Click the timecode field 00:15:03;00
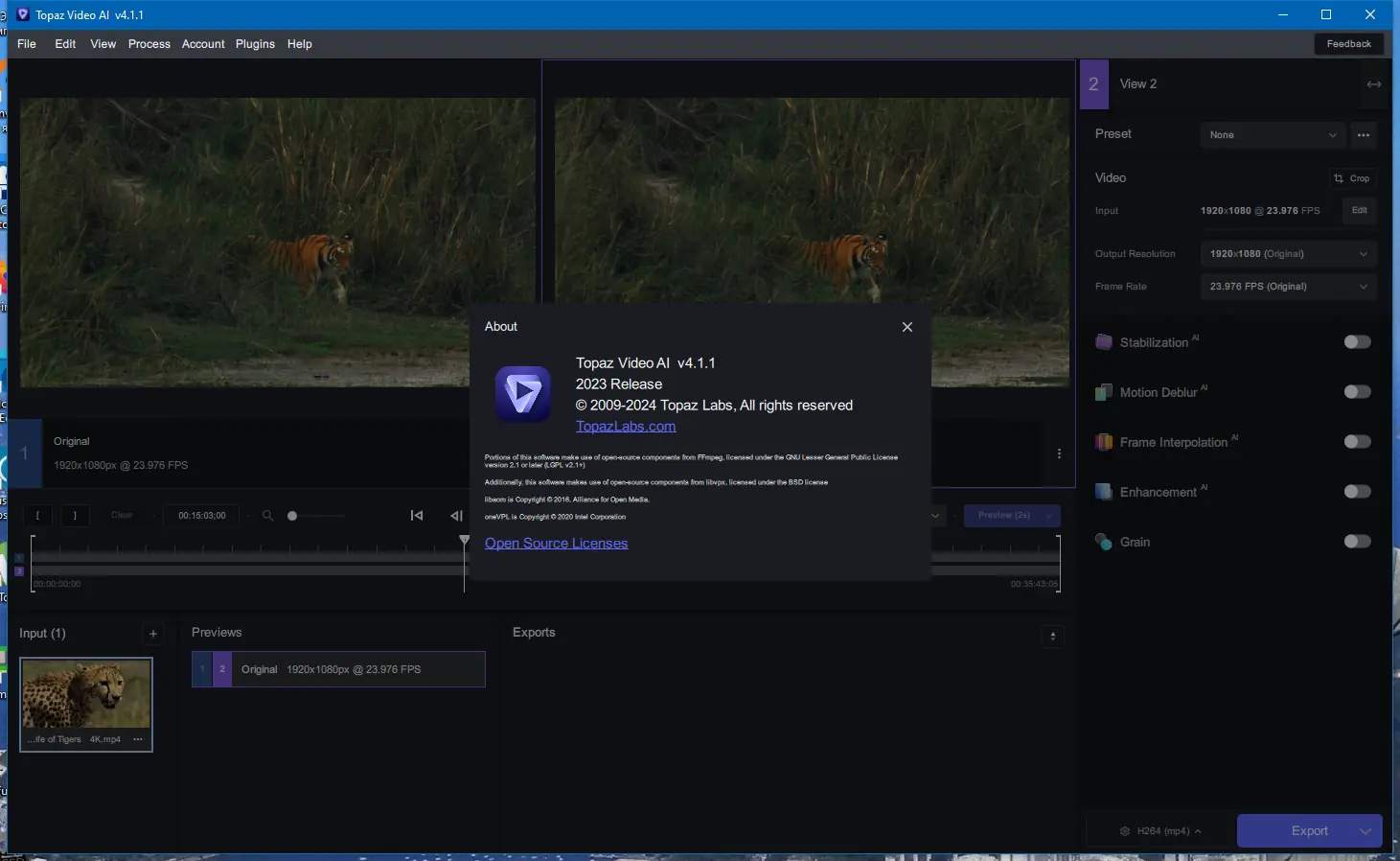1400x861 pixels. click(202, 516)
